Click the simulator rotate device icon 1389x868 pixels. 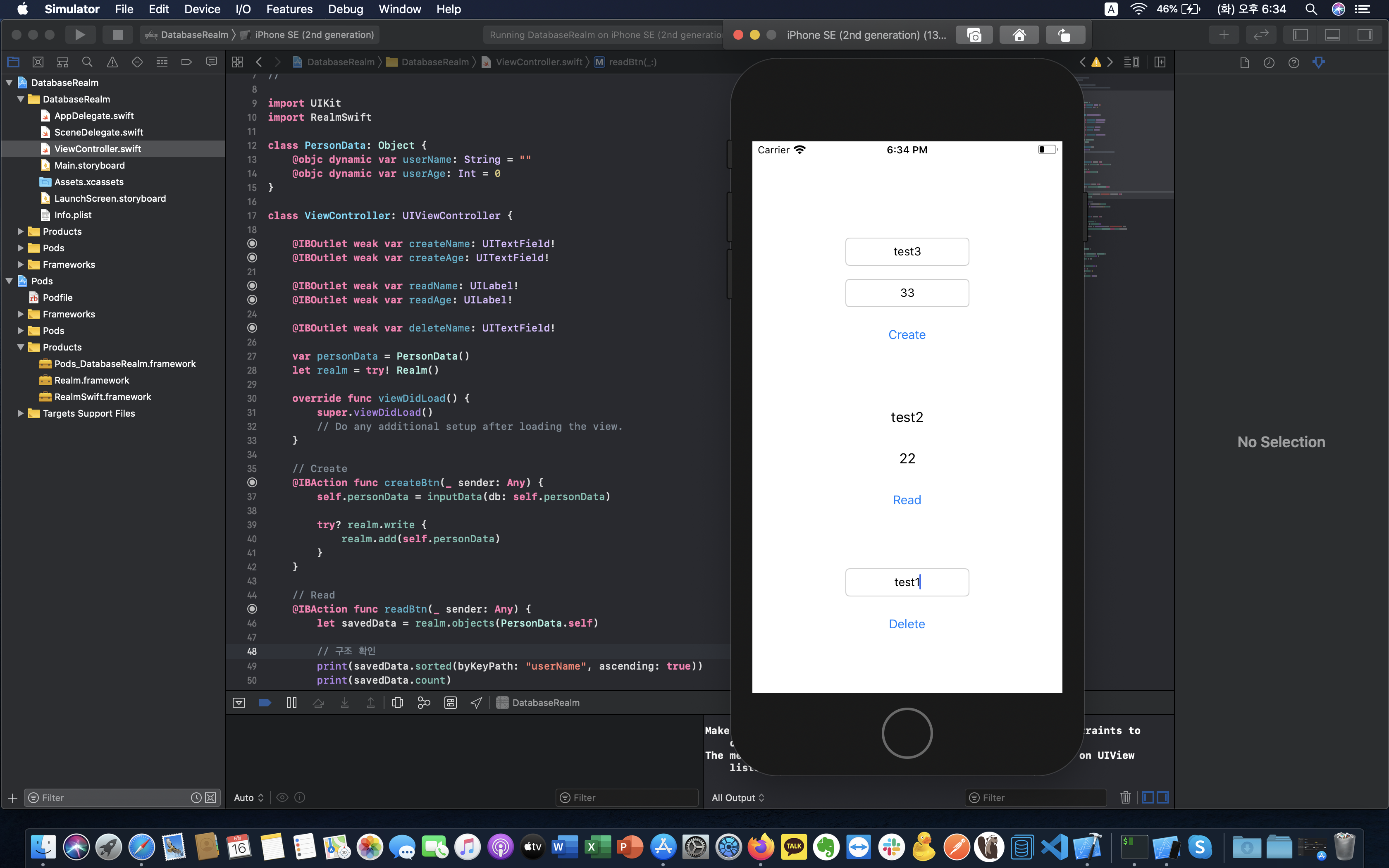tap(1065, 35)
